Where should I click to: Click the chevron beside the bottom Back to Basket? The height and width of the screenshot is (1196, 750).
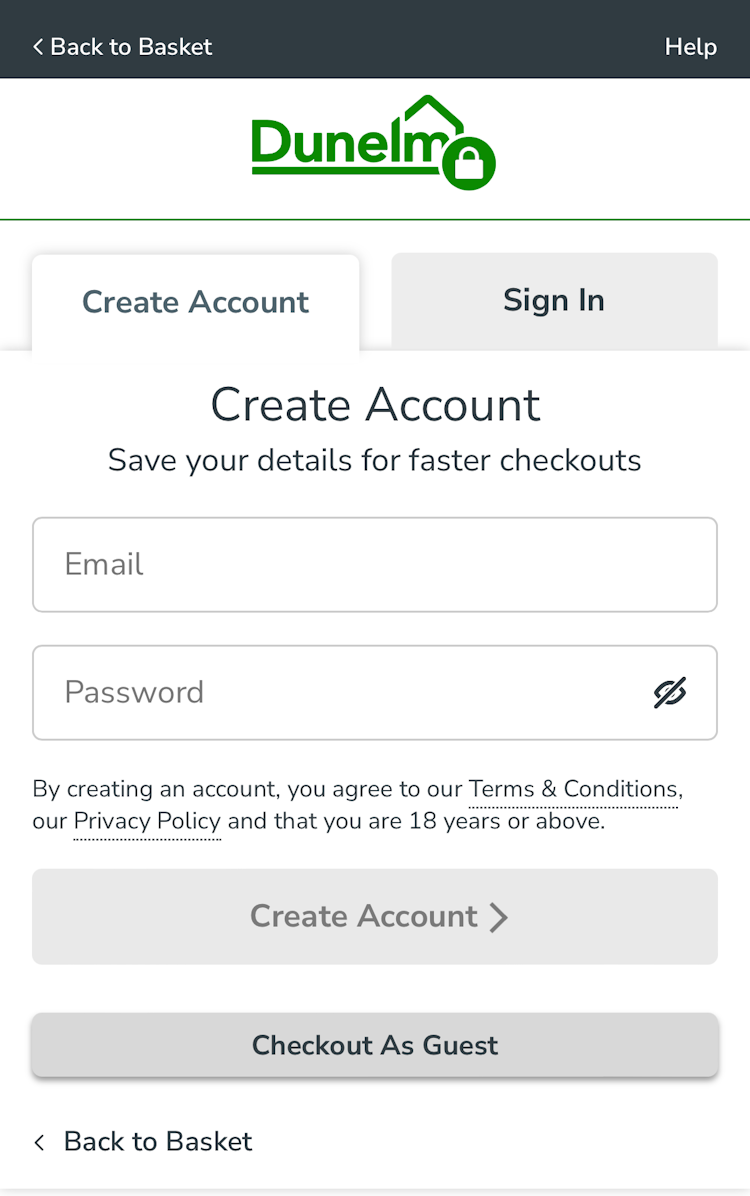[40, 1142]
